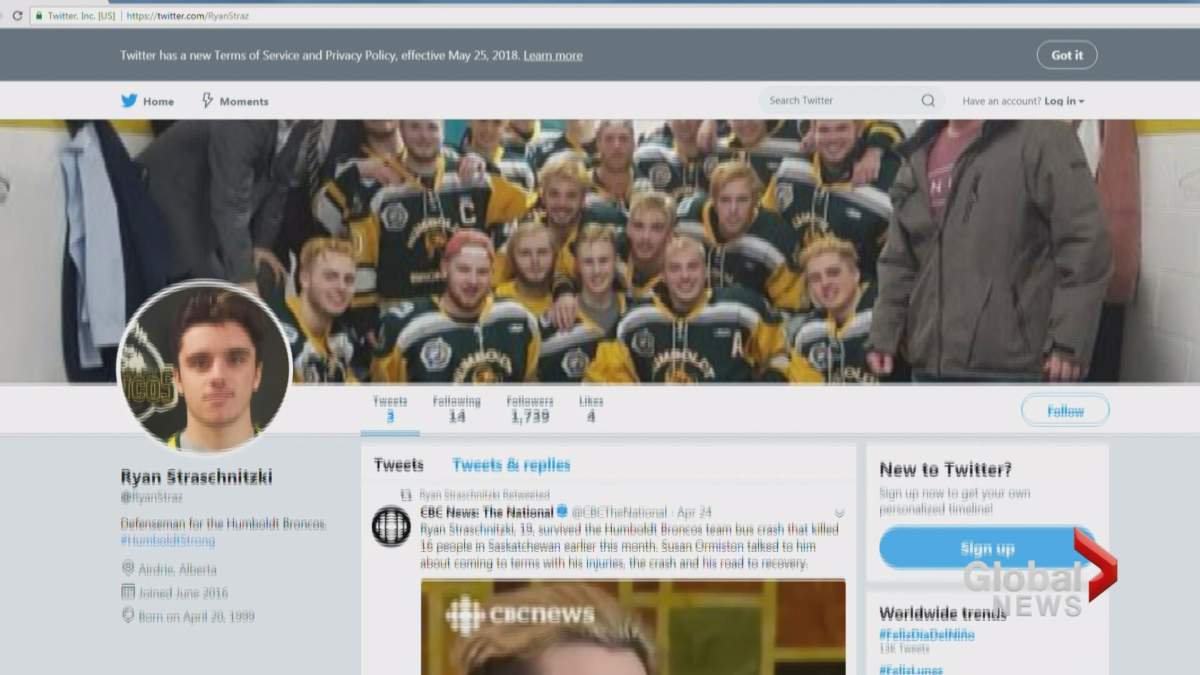Click the 'Worldwide trends' heading
Image resolution: width=1200 pixels, height=675 pixels.
click(x=943, y=613)
